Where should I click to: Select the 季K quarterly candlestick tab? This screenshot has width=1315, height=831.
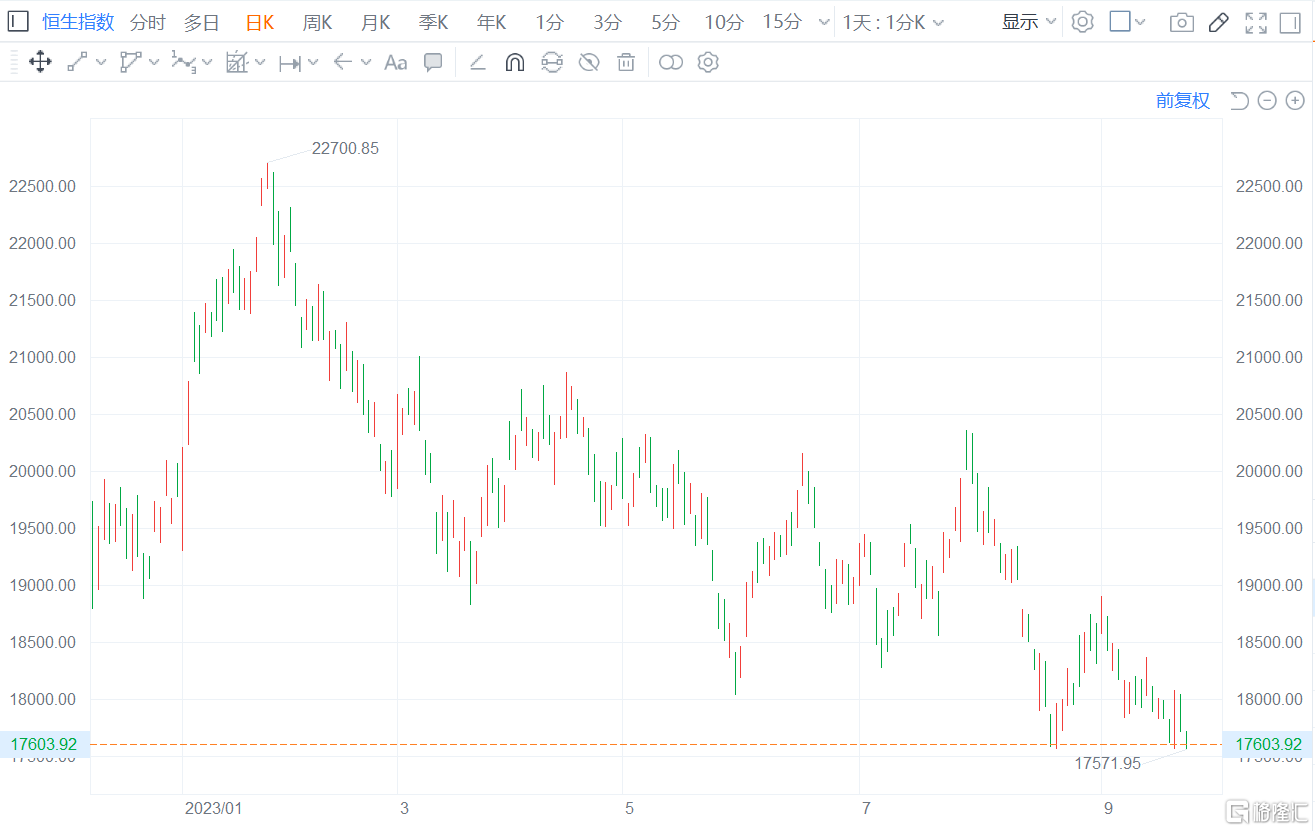434,22
